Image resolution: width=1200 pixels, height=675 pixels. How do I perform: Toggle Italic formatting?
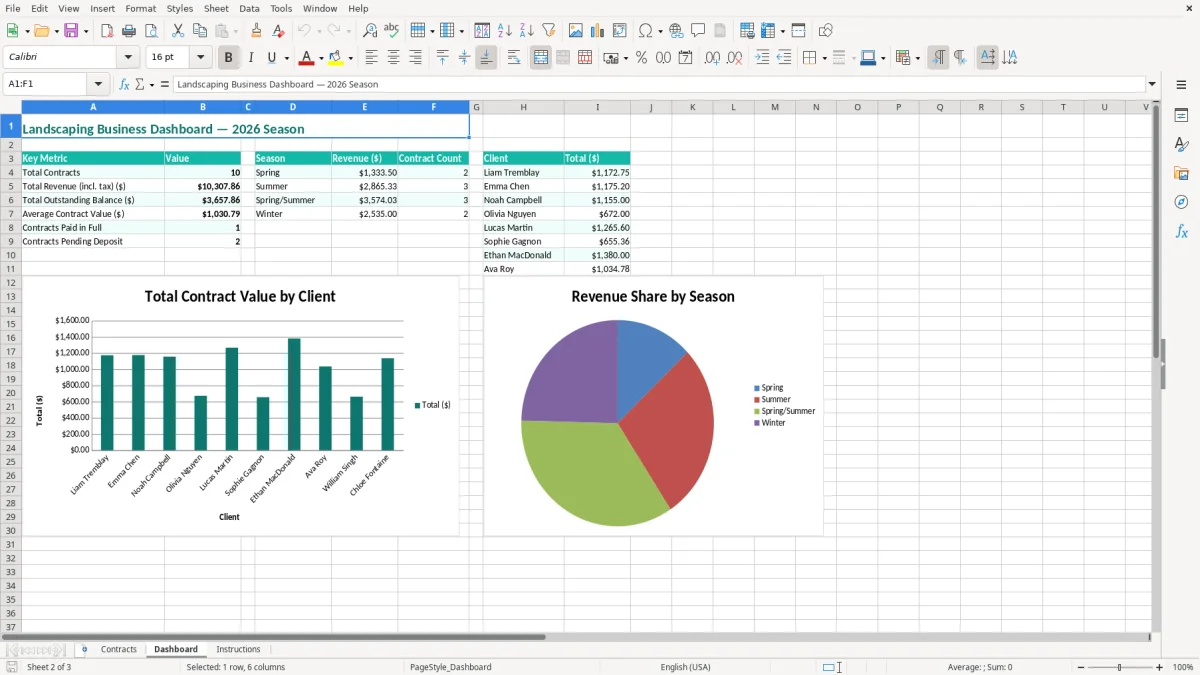point(251,58)
